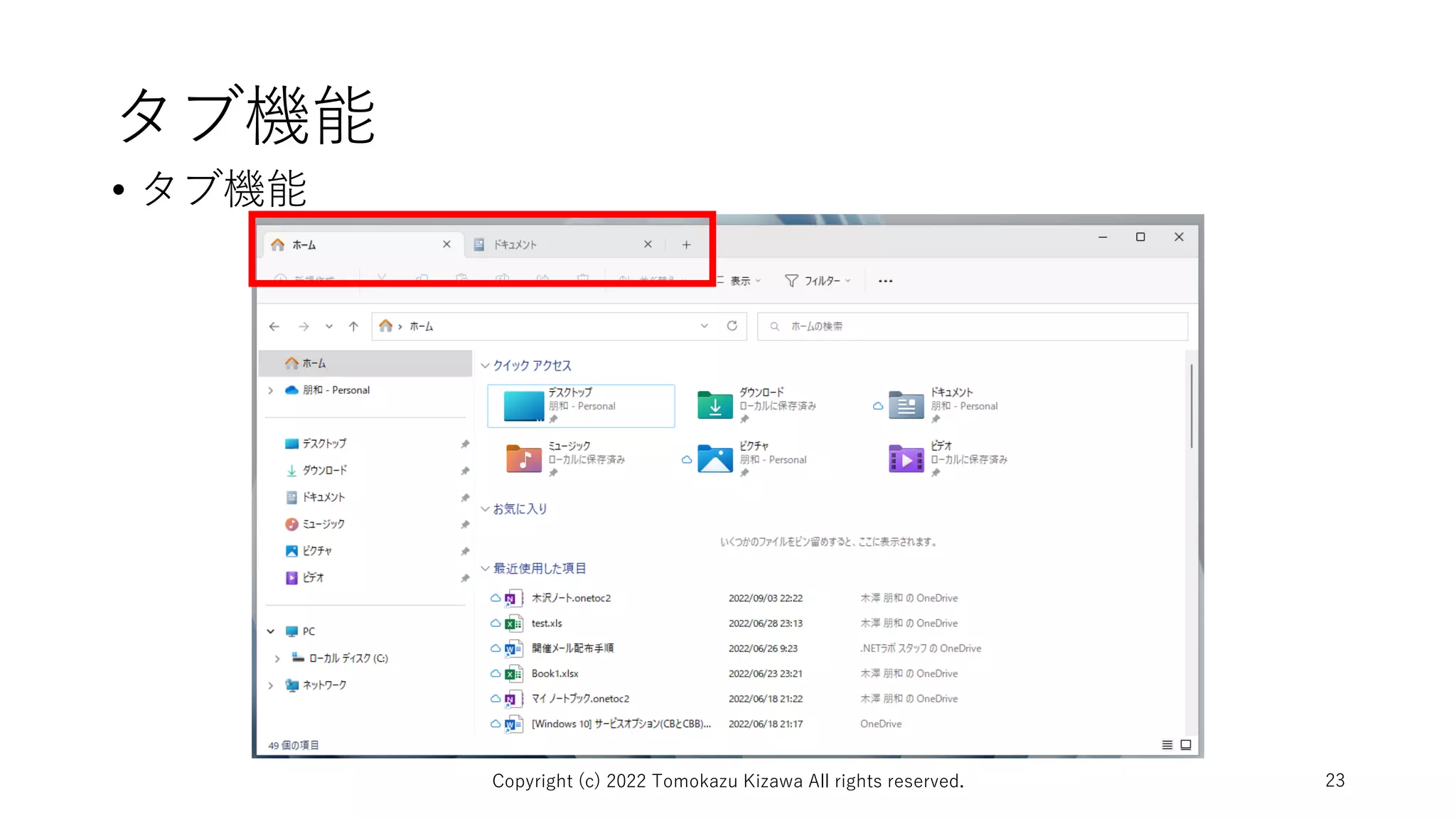Viewport: 1456px width, 819px height.
Task: Unpin Desktop in navigation pane
Action: pos(465,444)
